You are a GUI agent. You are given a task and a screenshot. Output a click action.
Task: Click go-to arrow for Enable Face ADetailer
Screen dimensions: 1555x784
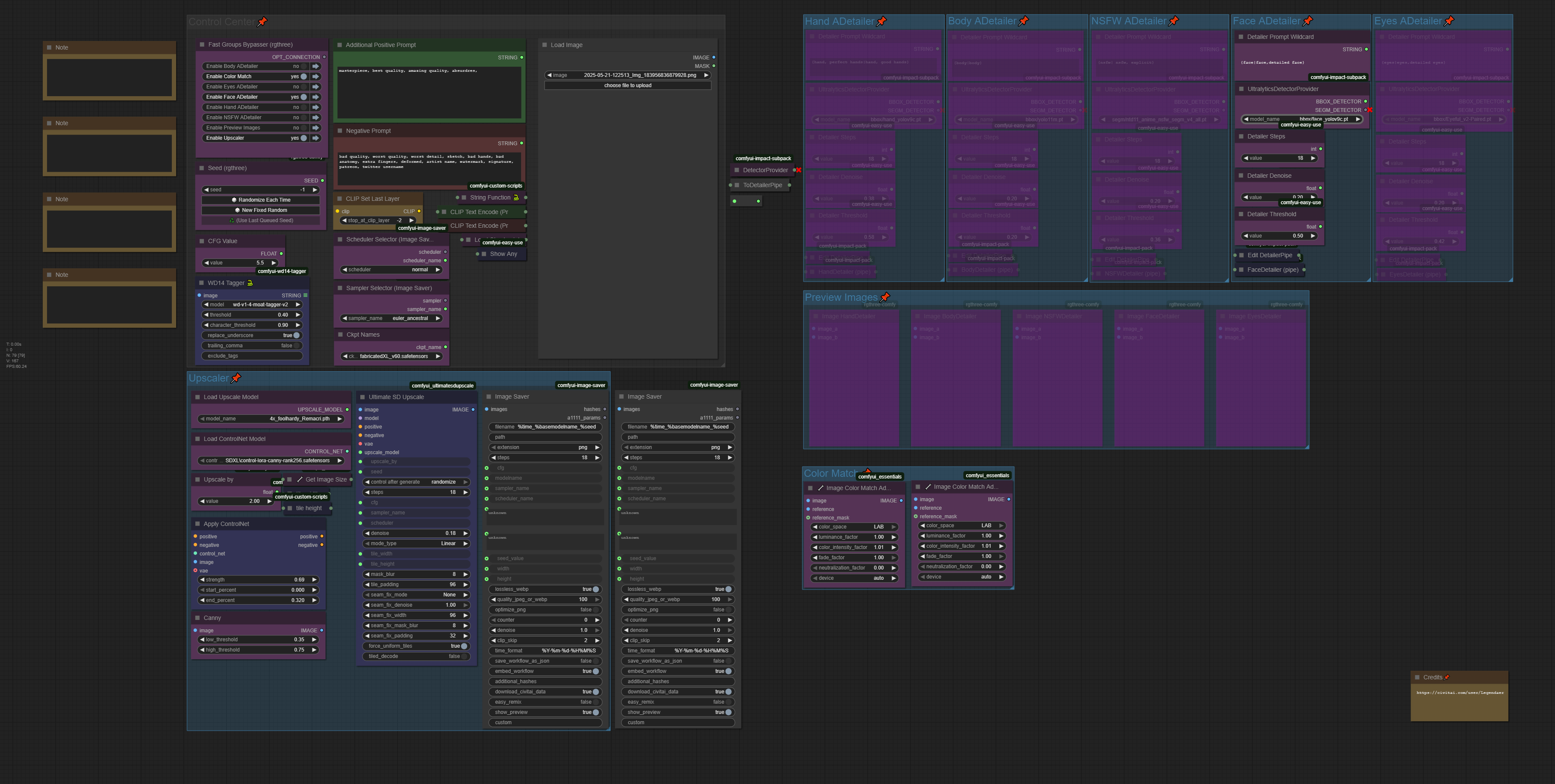pos(316,97)
